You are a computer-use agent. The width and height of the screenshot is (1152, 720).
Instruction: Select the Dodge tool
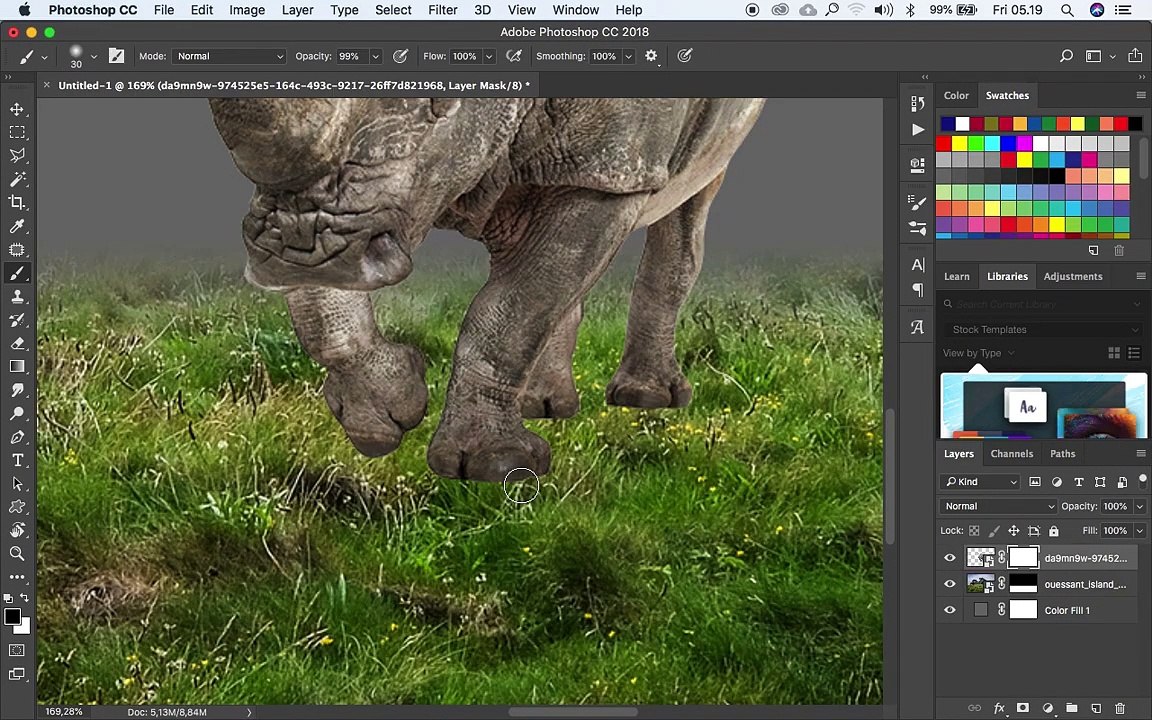click(x=17, y=414)
